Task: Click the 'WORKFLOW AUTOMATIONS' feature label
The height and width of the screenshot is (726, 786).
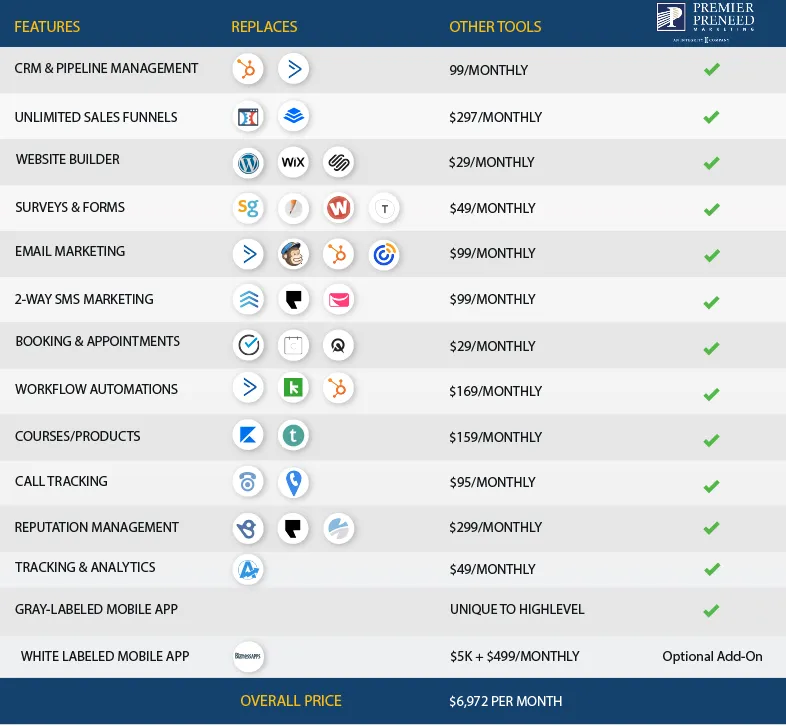Action: [x=96, y=390]
